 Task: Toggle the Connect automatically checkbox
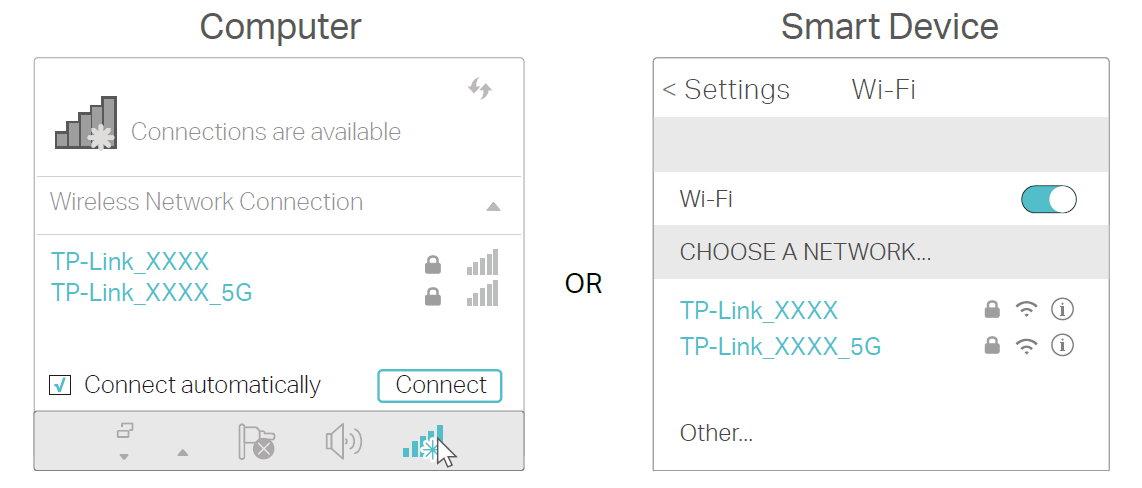coord(60,385)
